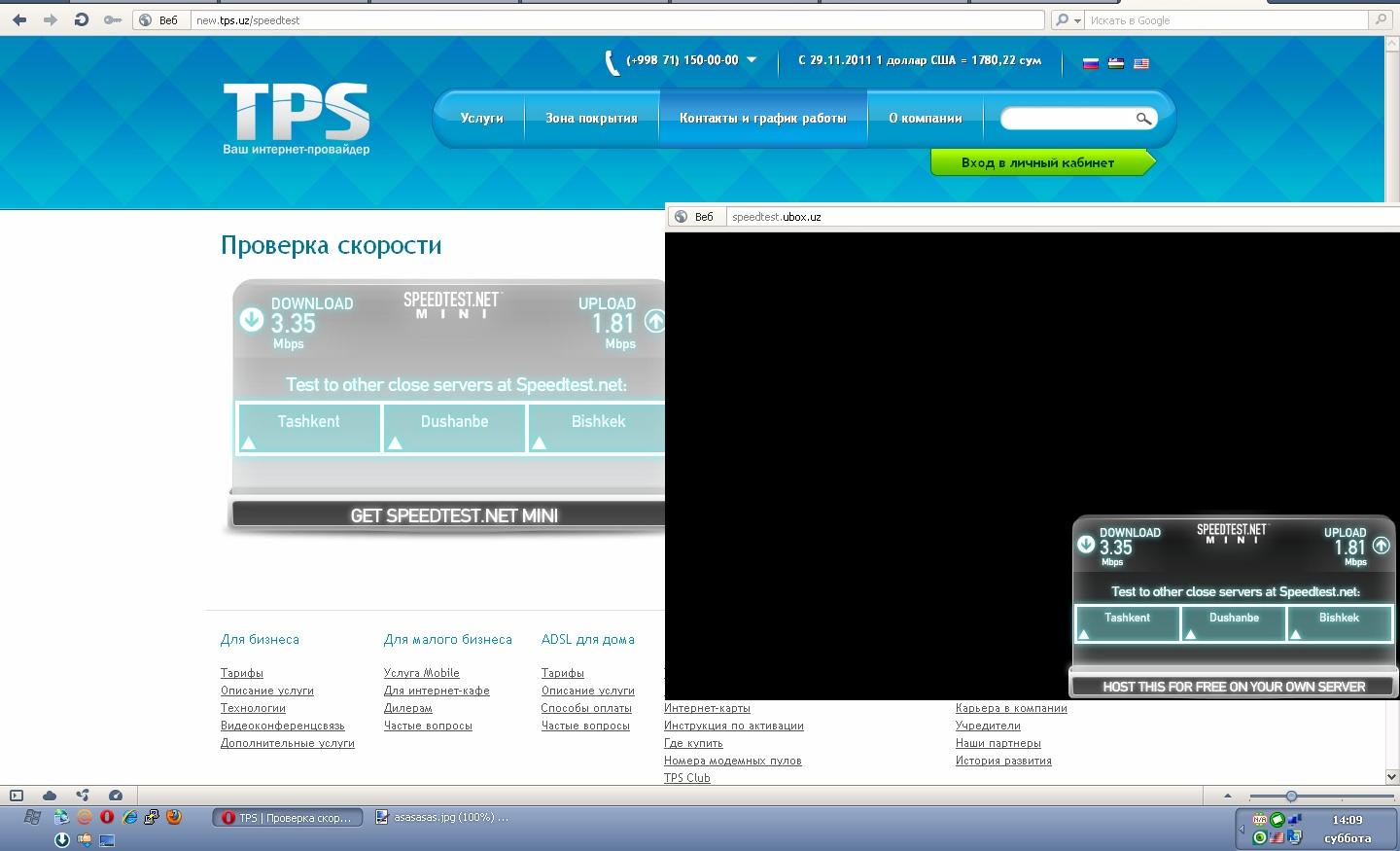Click HOST THIS FOR FREE ON YOUR OWN SERVER
Screen dimensions: 1400x851
point(1234,687)
